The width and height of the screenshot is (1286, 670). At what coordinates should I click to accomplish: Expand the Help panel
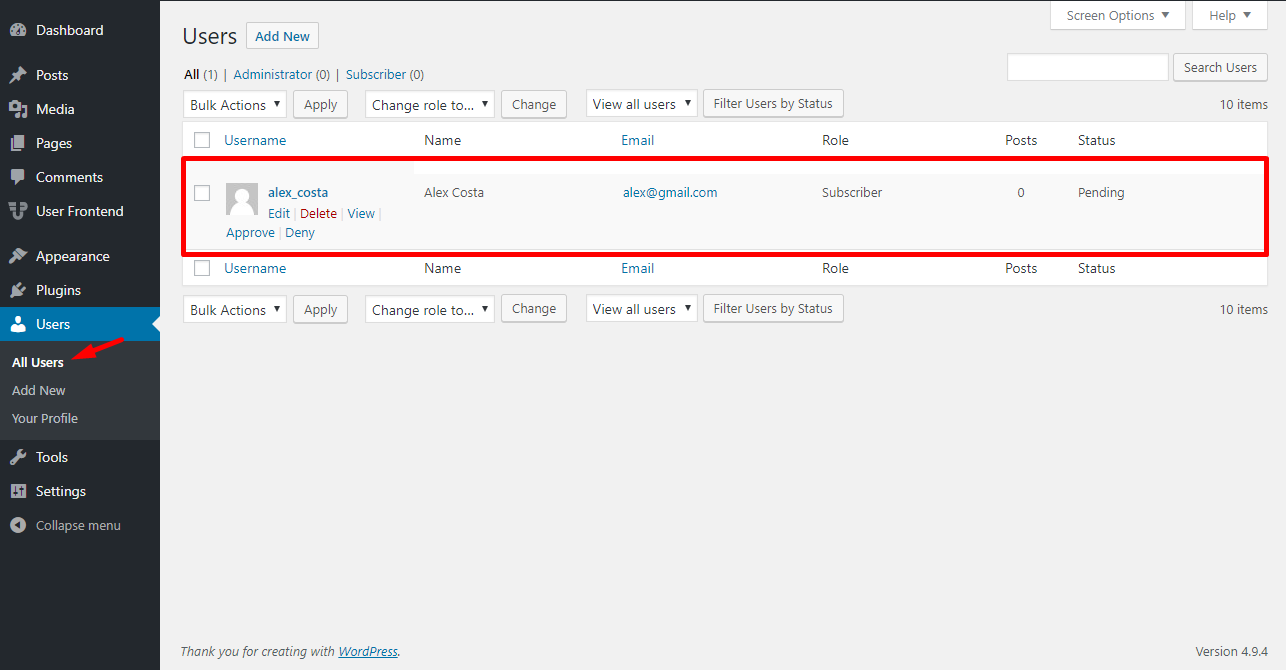click(x=1230, y=15)
